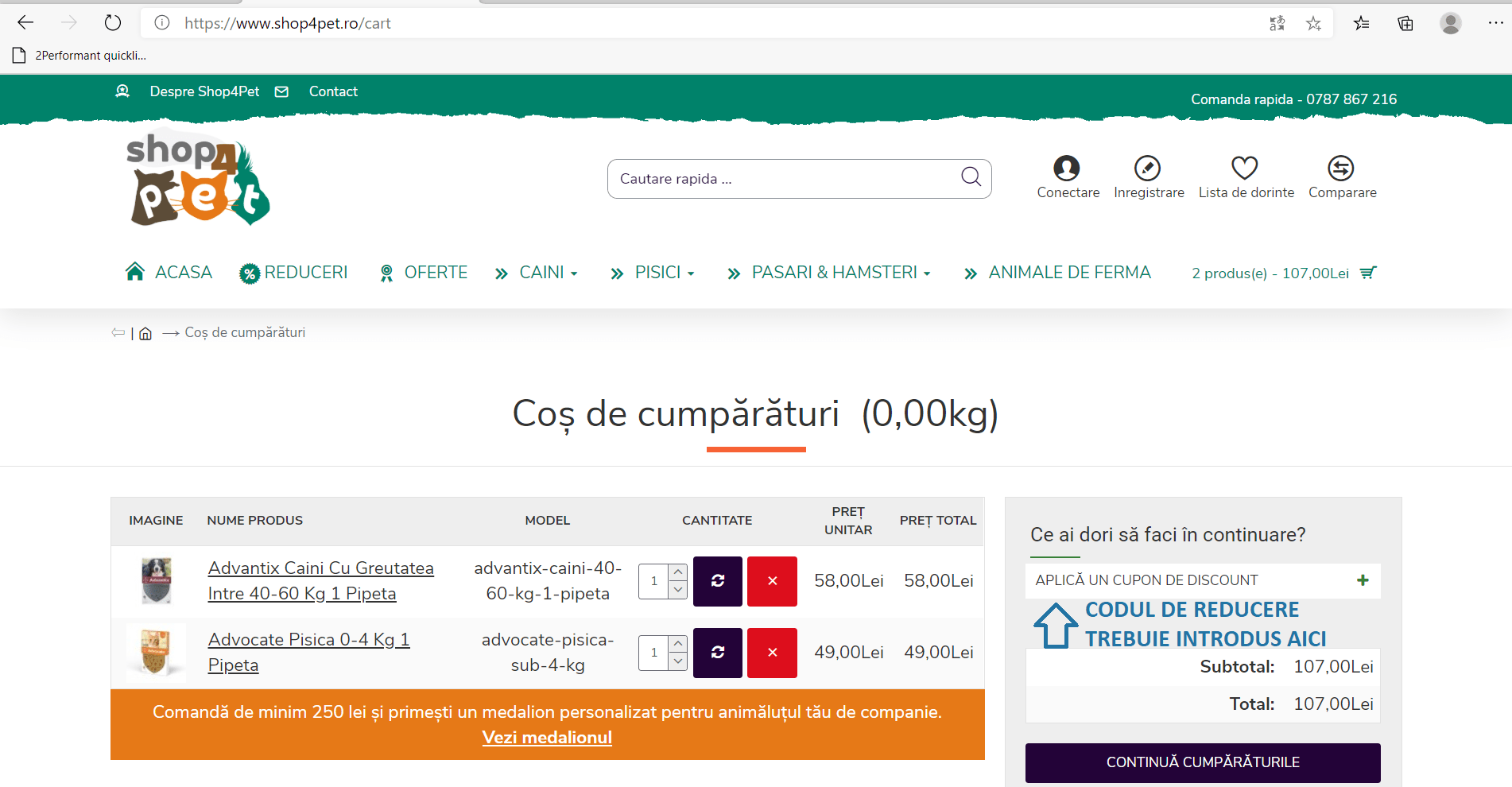This screenshot has height=787, width=1512.
Task: Click the contact envelope icon
Action: point(282,91)
